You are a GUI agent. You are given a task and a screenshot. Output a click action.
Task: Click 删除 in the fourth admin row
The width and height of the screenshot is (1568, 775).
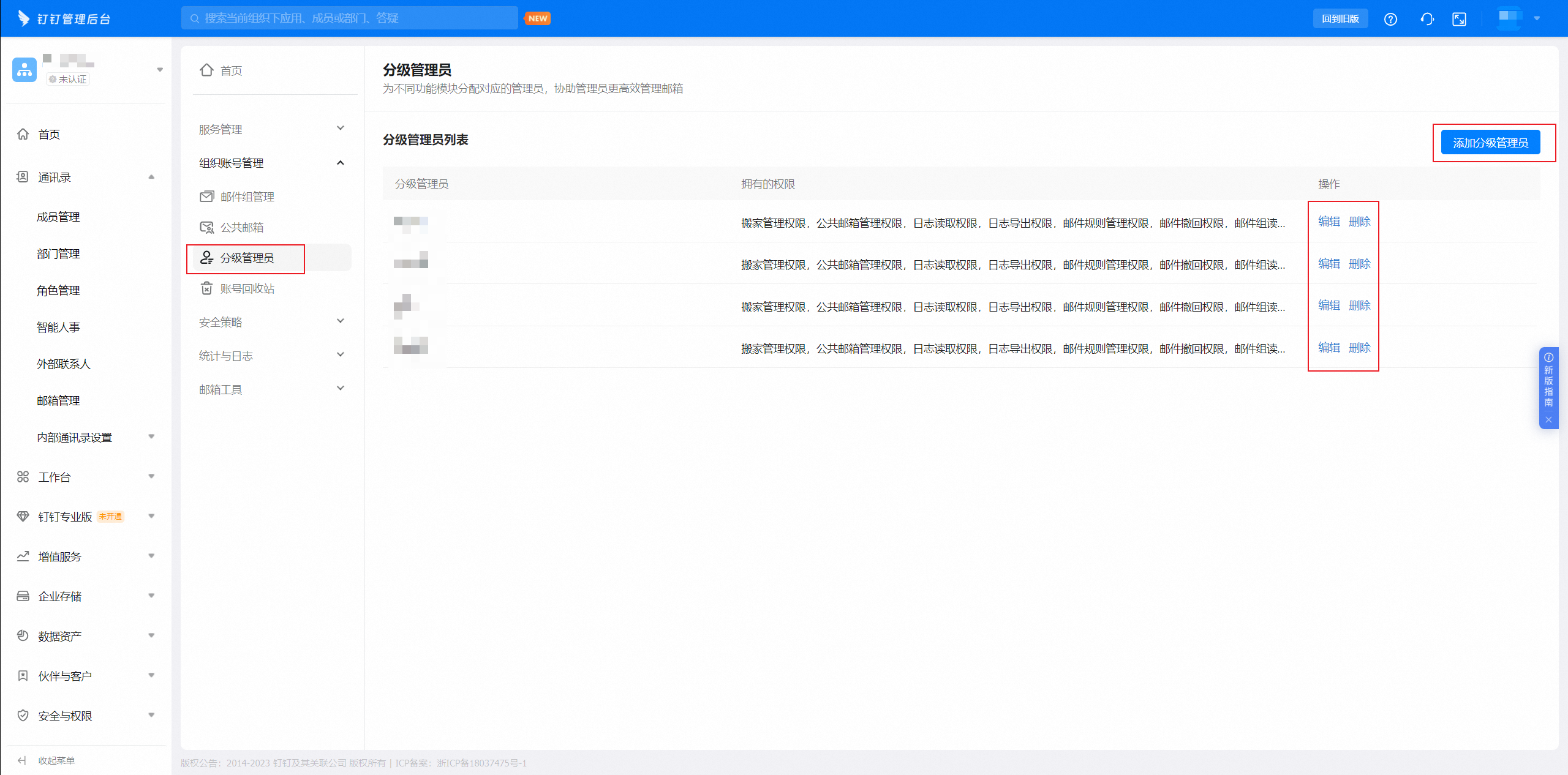tap(1360, 348)
